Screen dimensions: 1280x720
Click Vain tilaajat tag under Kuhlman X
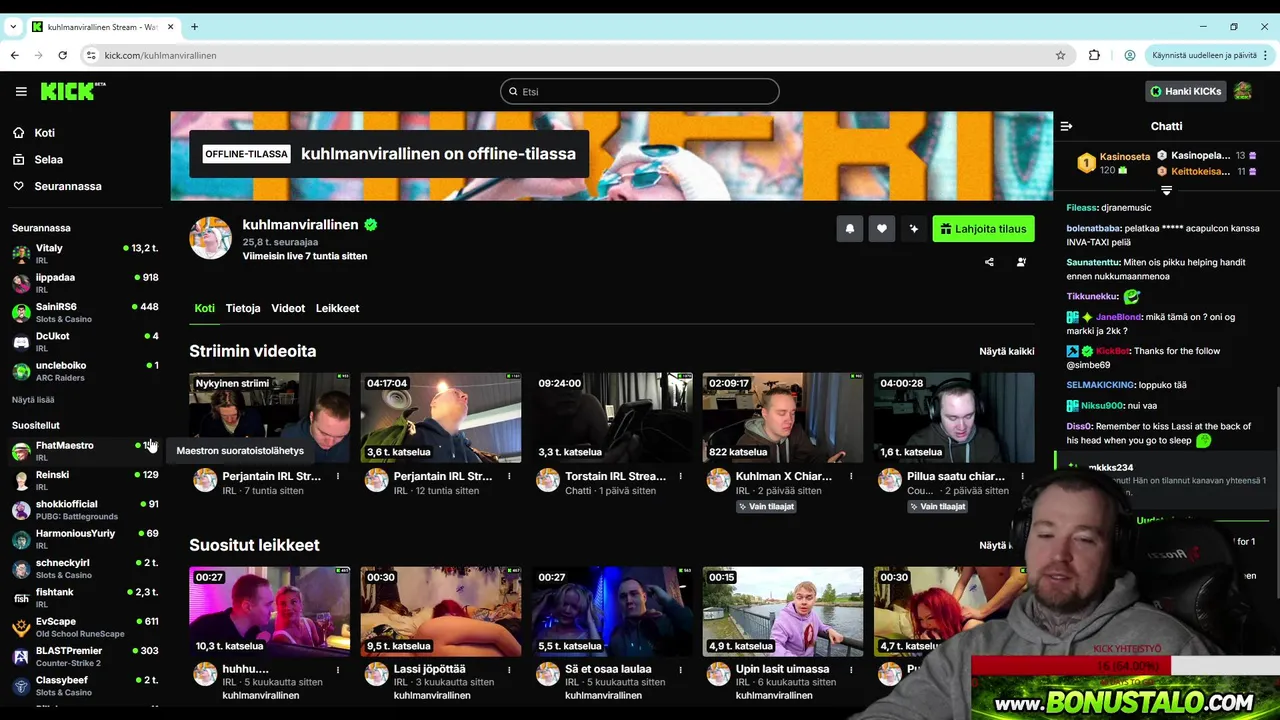coord(765,507)
